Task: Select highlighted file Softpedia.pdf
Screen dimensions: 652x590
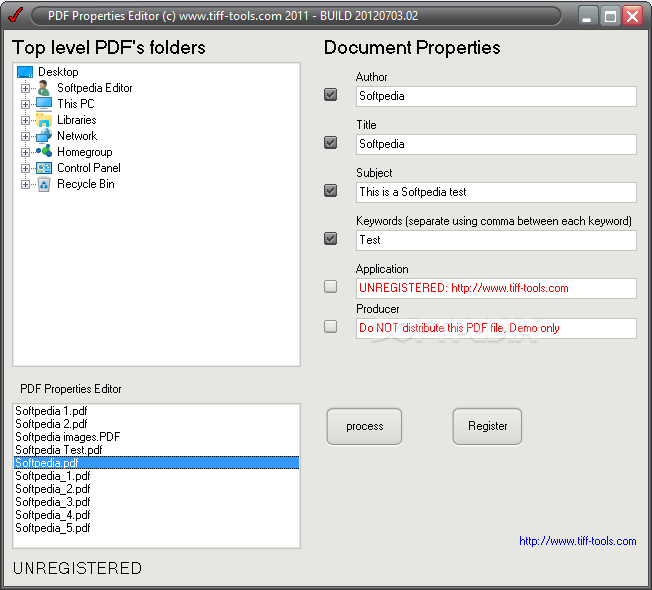Action: (156, 463)
